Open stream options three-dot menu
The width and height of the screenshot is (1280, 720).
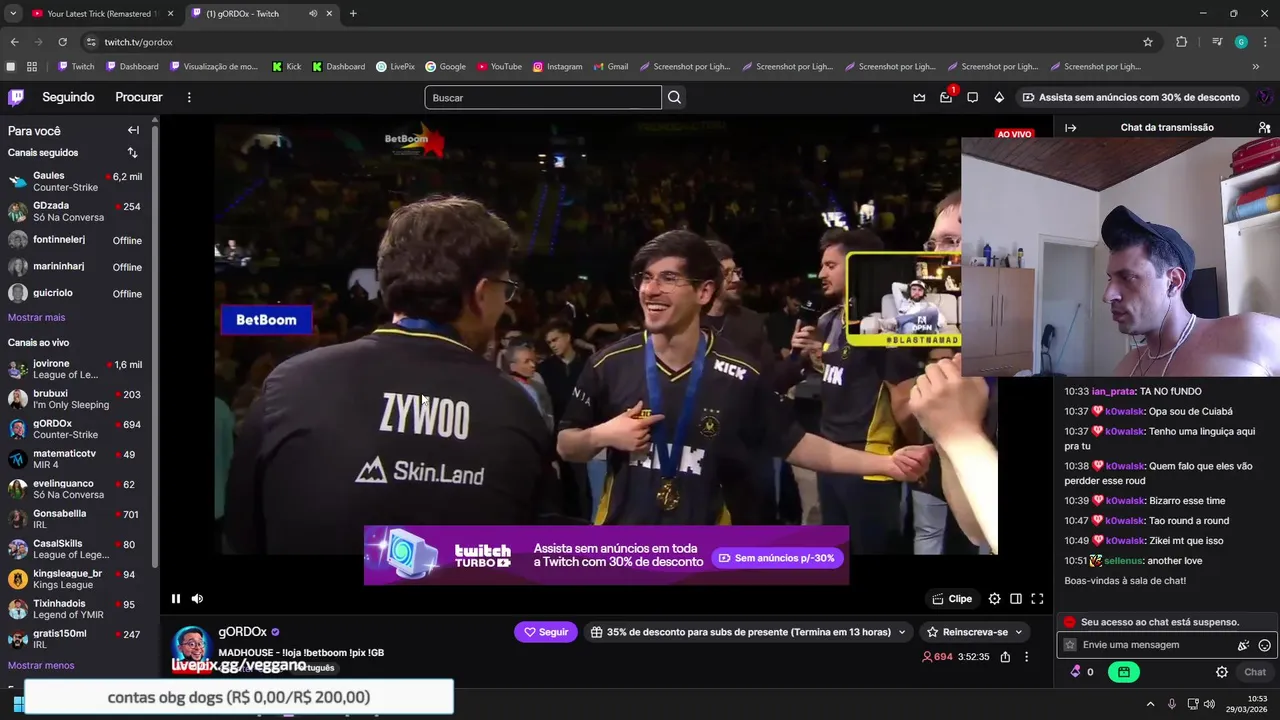point(1026,657)
